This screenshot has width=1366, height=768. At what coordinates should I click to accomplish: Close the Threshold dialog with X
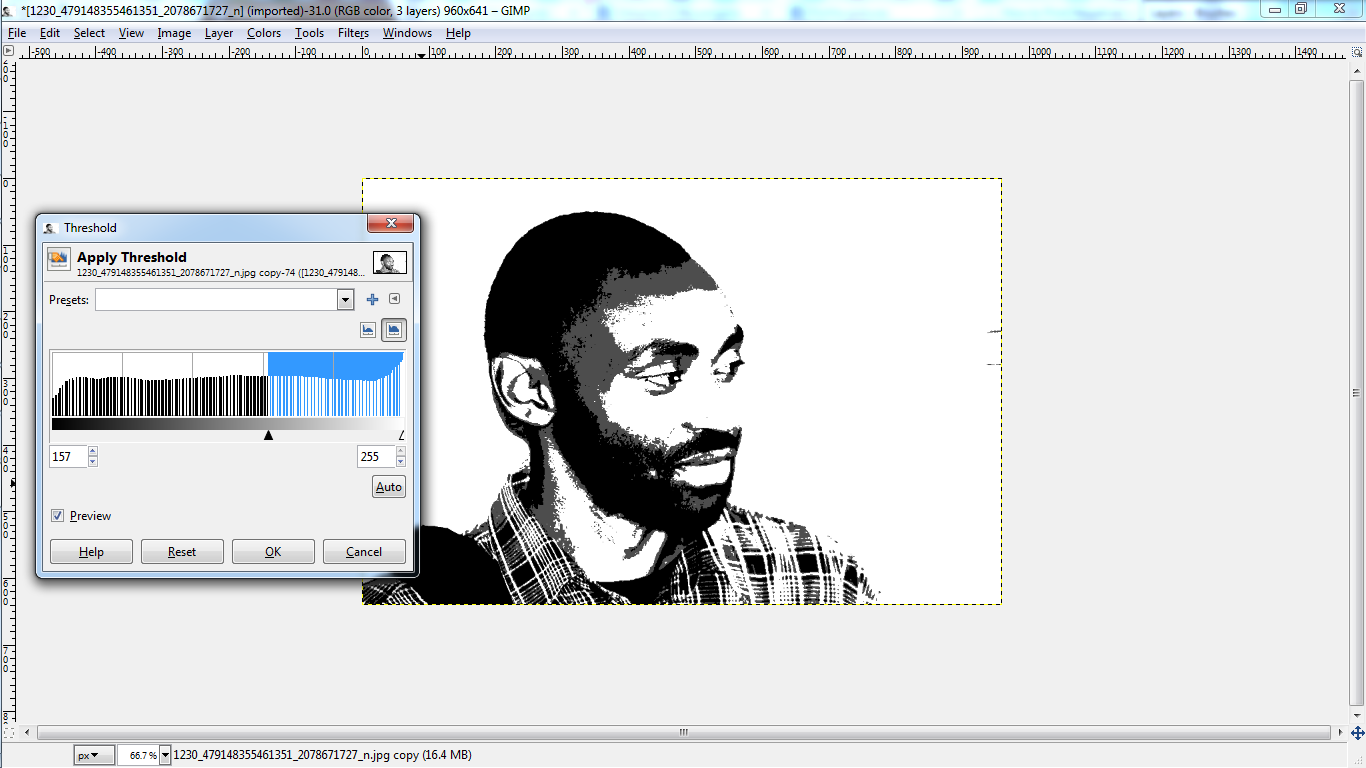391,223
